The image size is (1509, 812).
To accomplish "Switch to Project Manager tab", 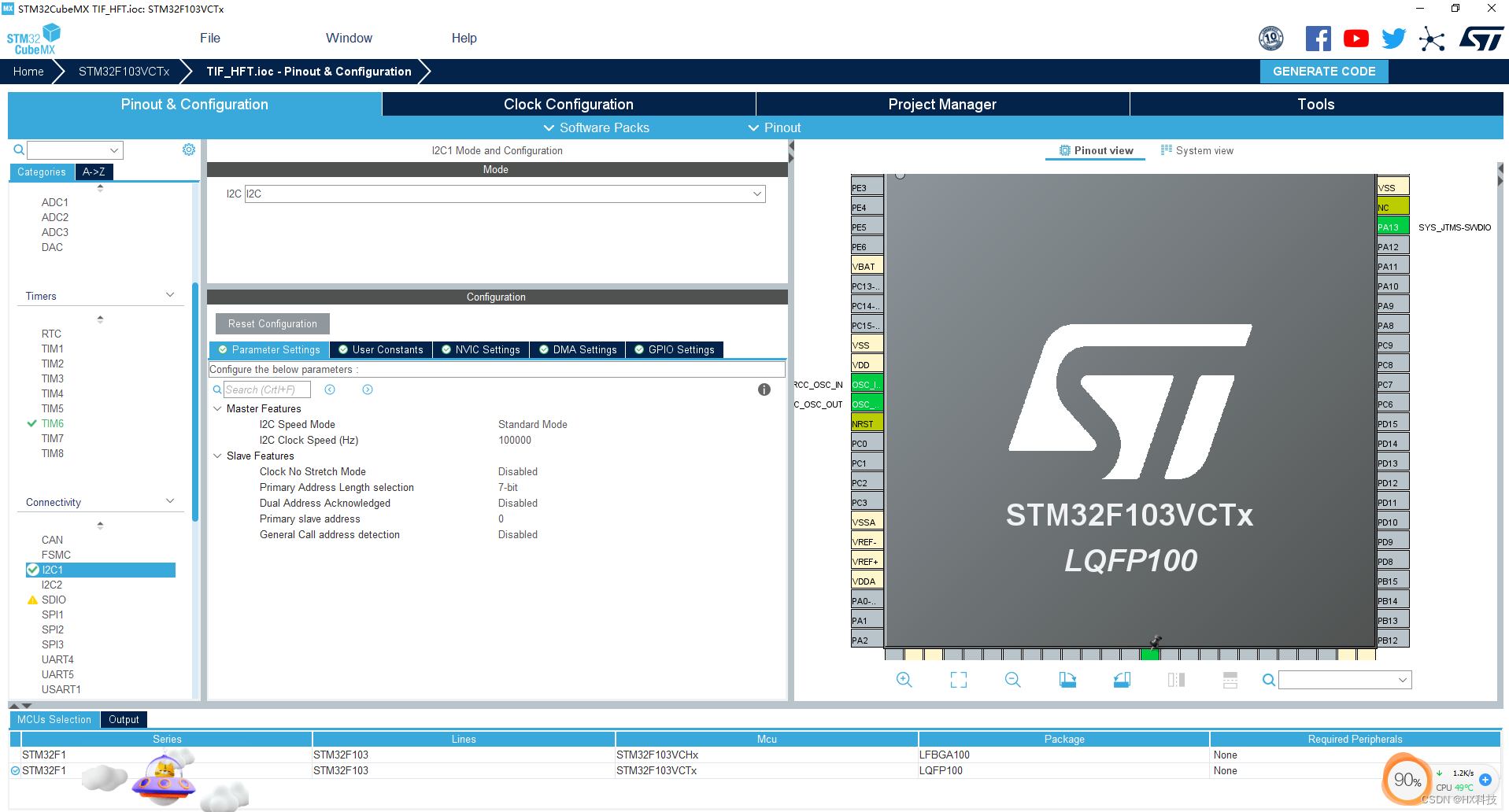I will click(x=942, y=104).
